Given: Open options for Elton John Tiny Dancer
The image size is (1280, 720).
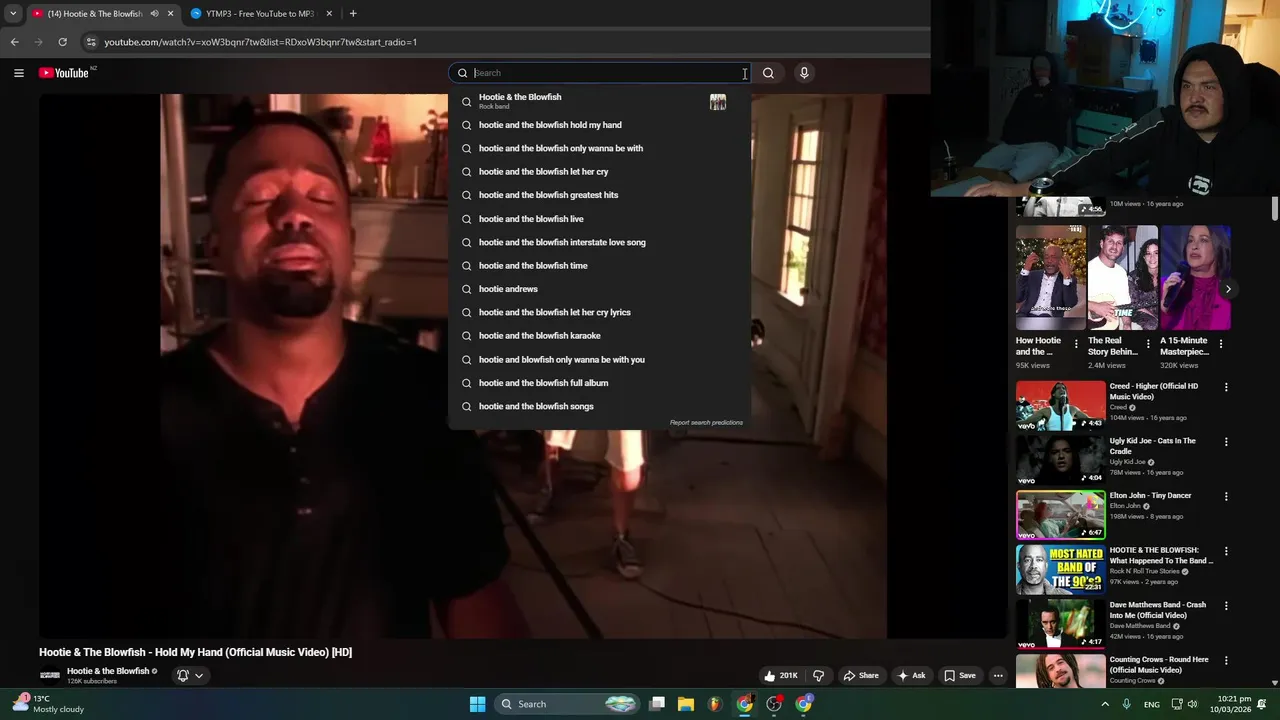Looking at the screenshot, I should (x=1226, y=496).
